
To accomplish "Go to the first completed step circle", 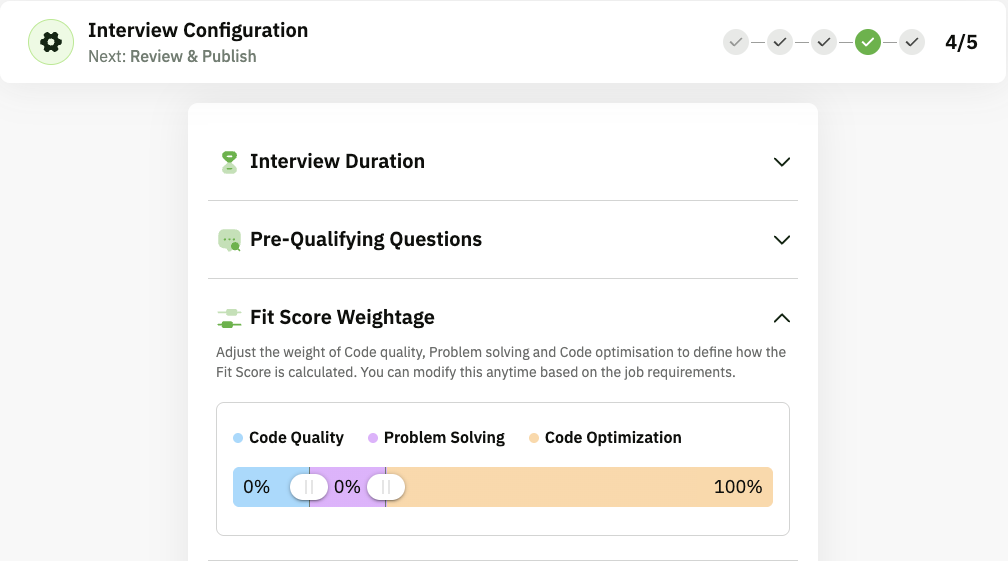I will tap(736, 42).
